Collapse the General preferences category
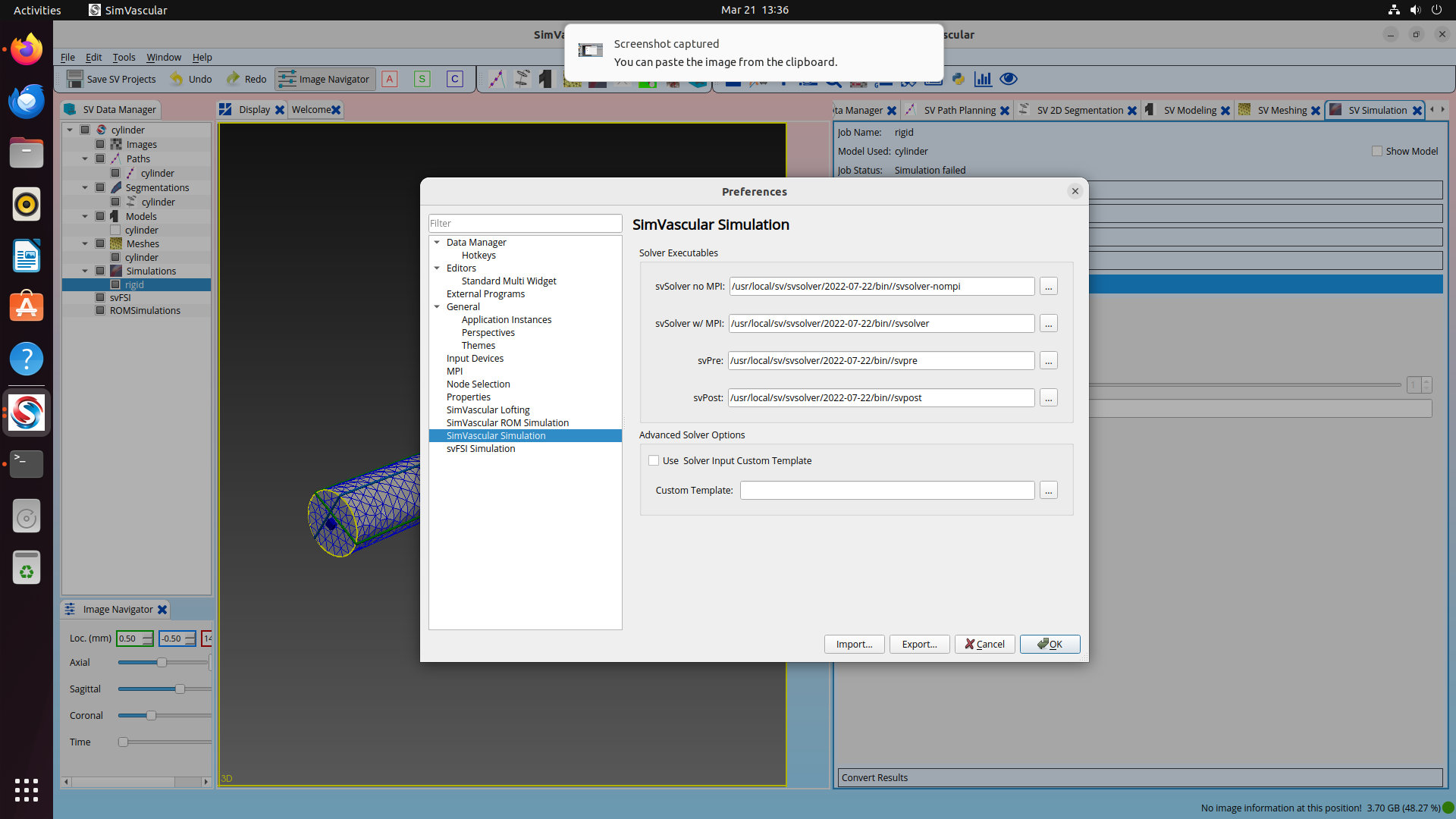Viewport: 1456px width, 819px height. (437, 306)
